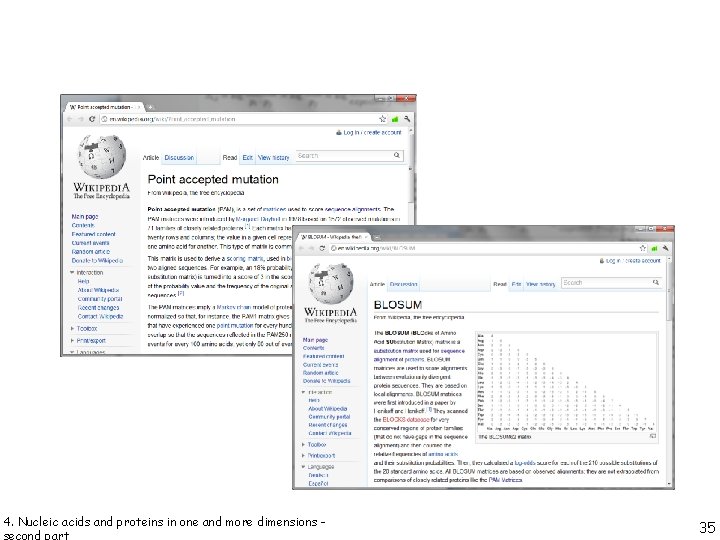This screenshot has height=540, width=720.
Task: Expand the Print/export section in the BLOSUM window sidebar
Action: 304,456
